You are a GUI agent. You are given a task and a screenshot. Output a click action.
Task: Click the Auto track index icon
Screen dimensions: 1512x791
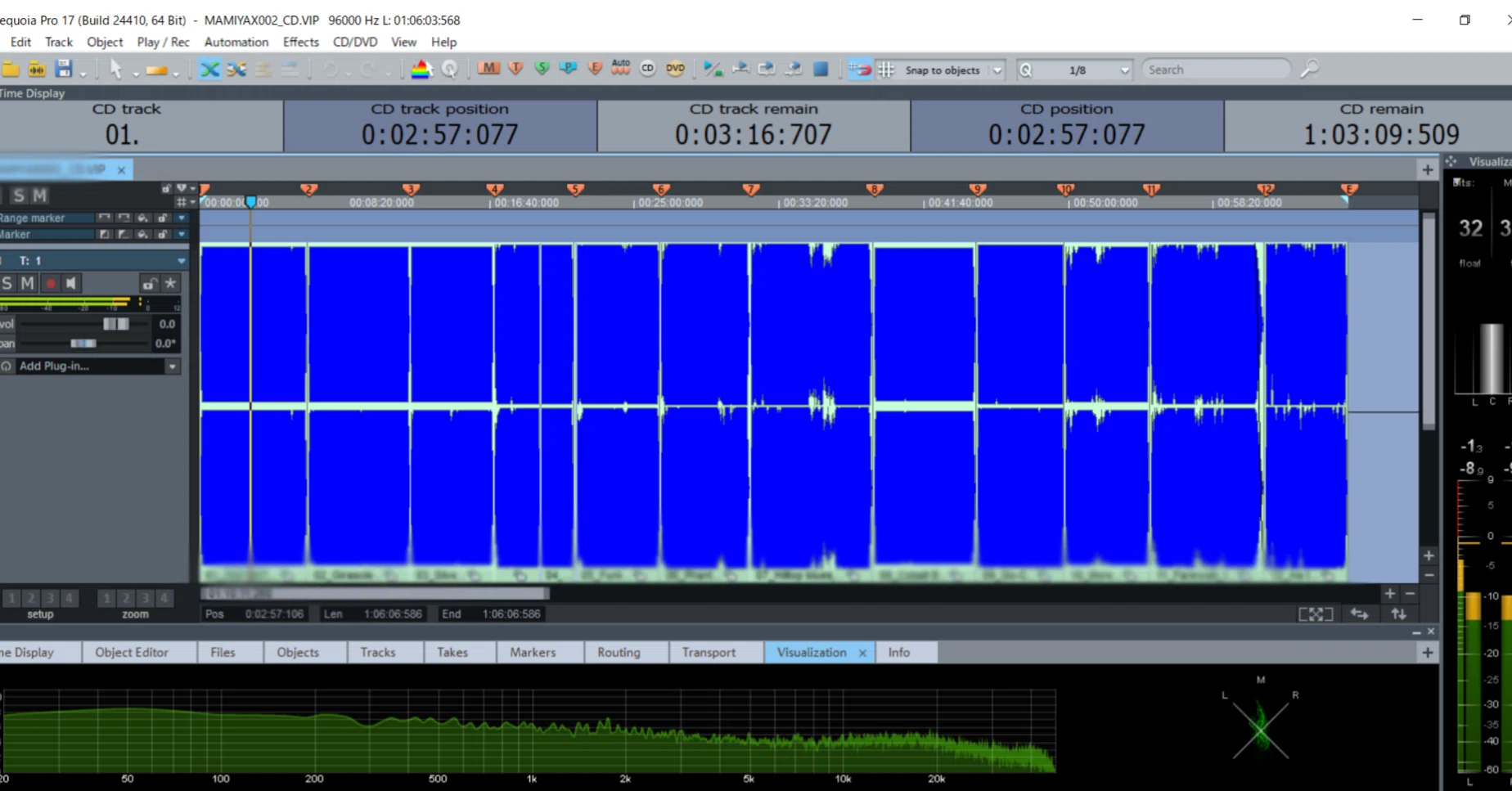point(621,68)
